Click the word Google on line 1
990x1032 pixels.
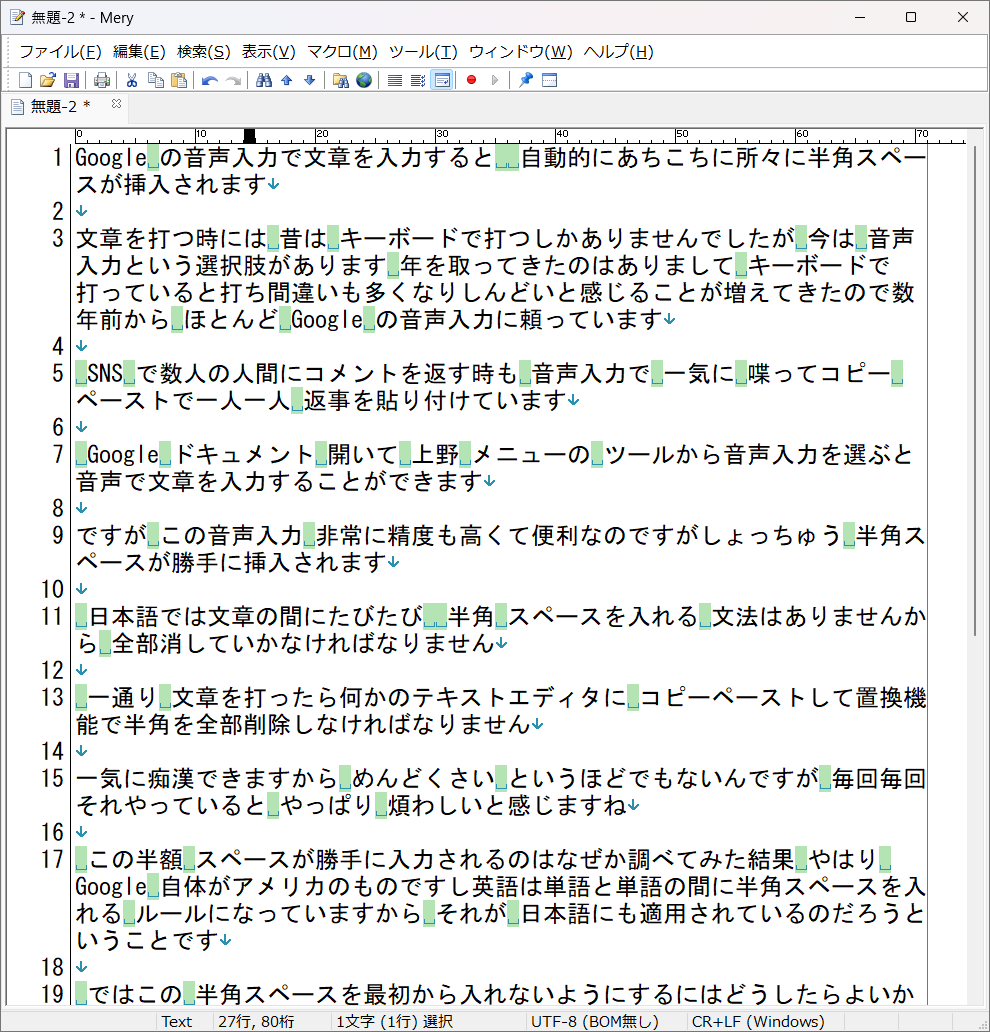point(111,158)
